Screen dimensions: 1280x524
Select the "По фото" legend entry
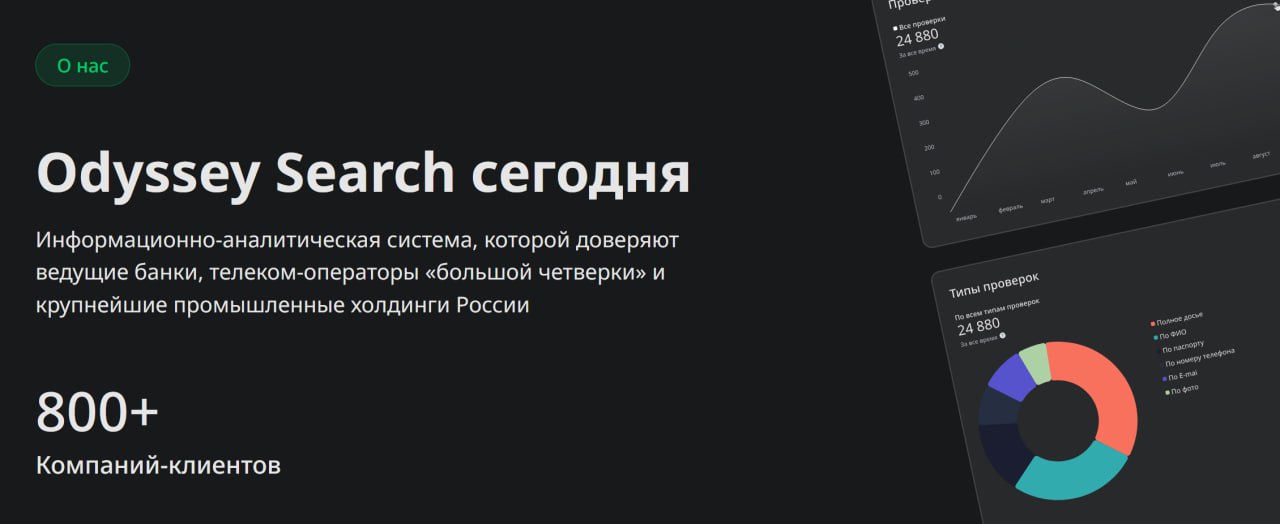click(x=1182, y=389)
